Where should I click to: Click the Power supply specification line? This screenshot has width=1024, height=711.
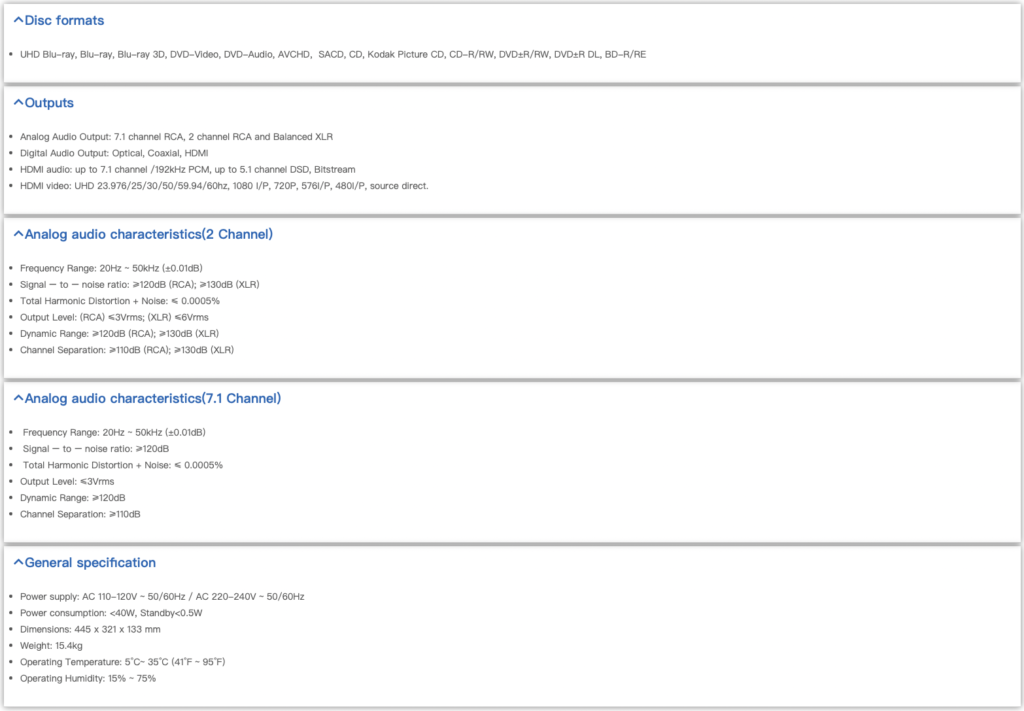[x=162, y=596]
